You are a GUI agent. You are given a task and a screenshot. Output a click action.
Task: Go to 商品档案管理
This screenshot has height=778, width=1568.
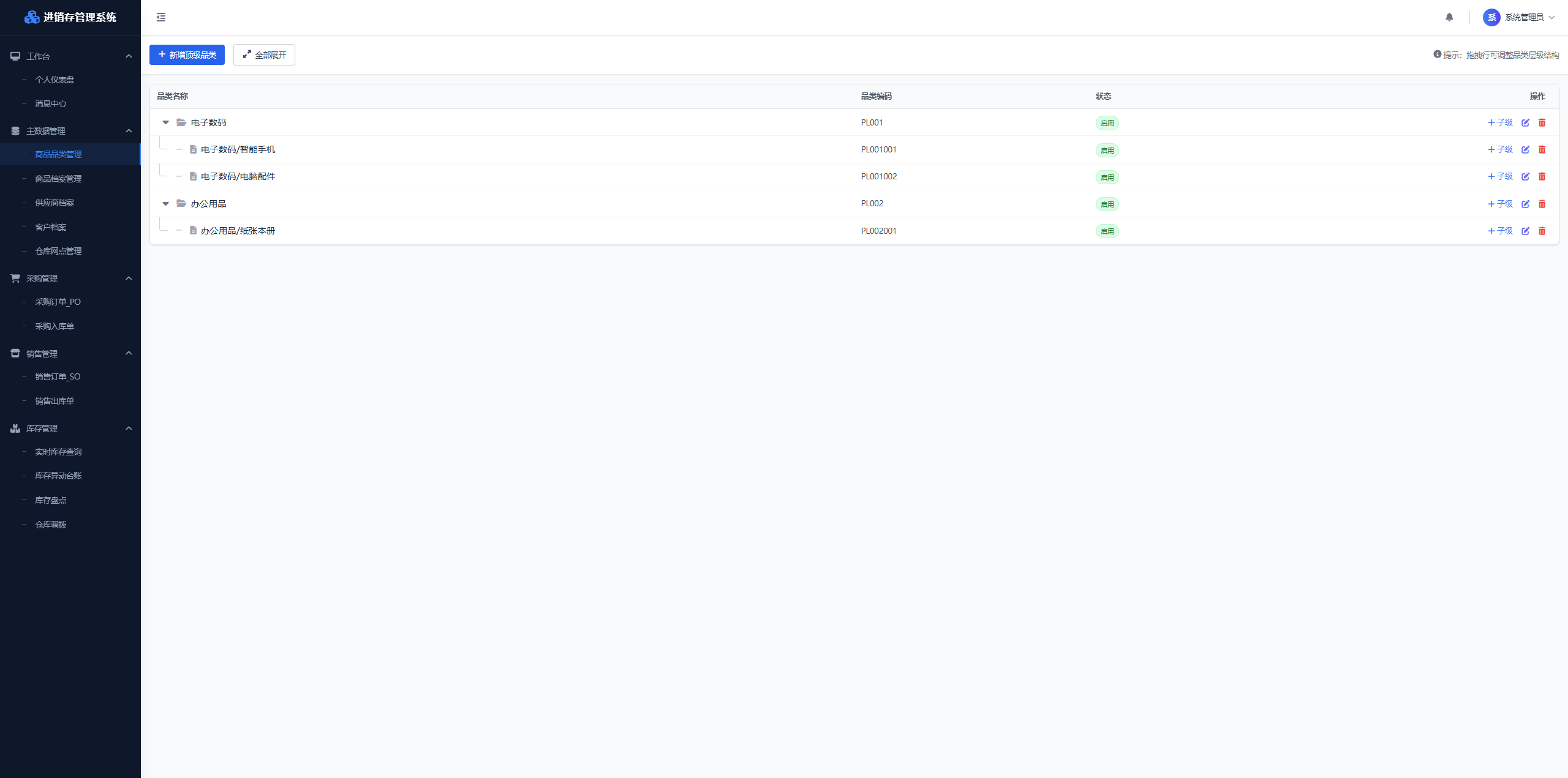[x=70, y=179]
